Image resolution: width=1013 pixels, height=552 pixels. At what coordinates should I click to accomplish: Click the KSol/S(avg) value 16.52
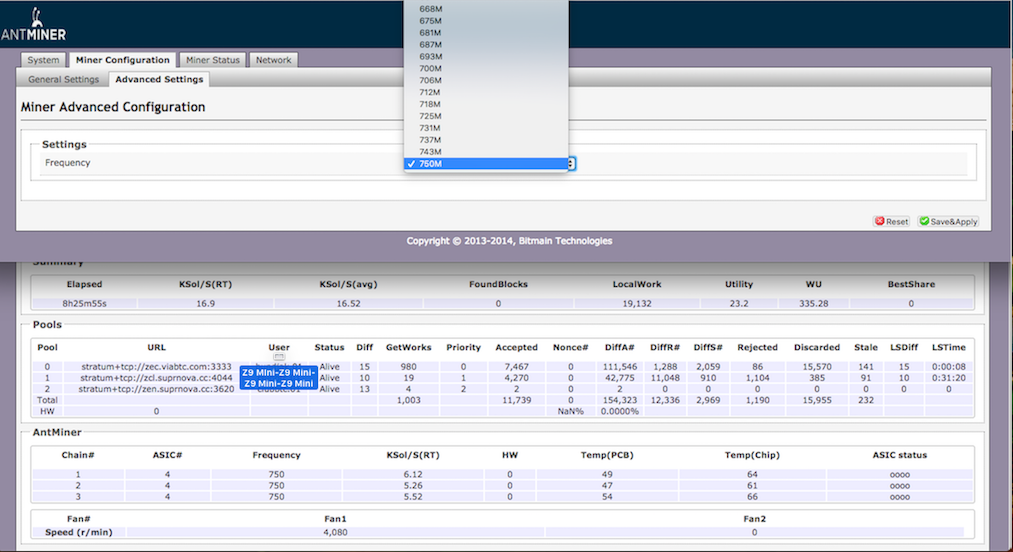pos(348,303)
